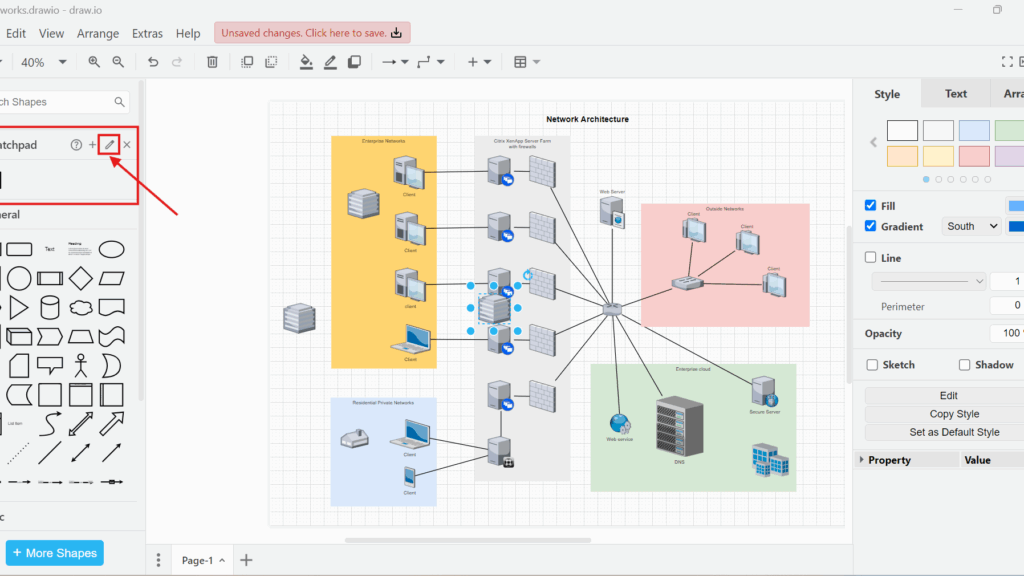This screenshot has width=1024, height=576.
Task: Click the More Shapes button
Action: (55, 553)
